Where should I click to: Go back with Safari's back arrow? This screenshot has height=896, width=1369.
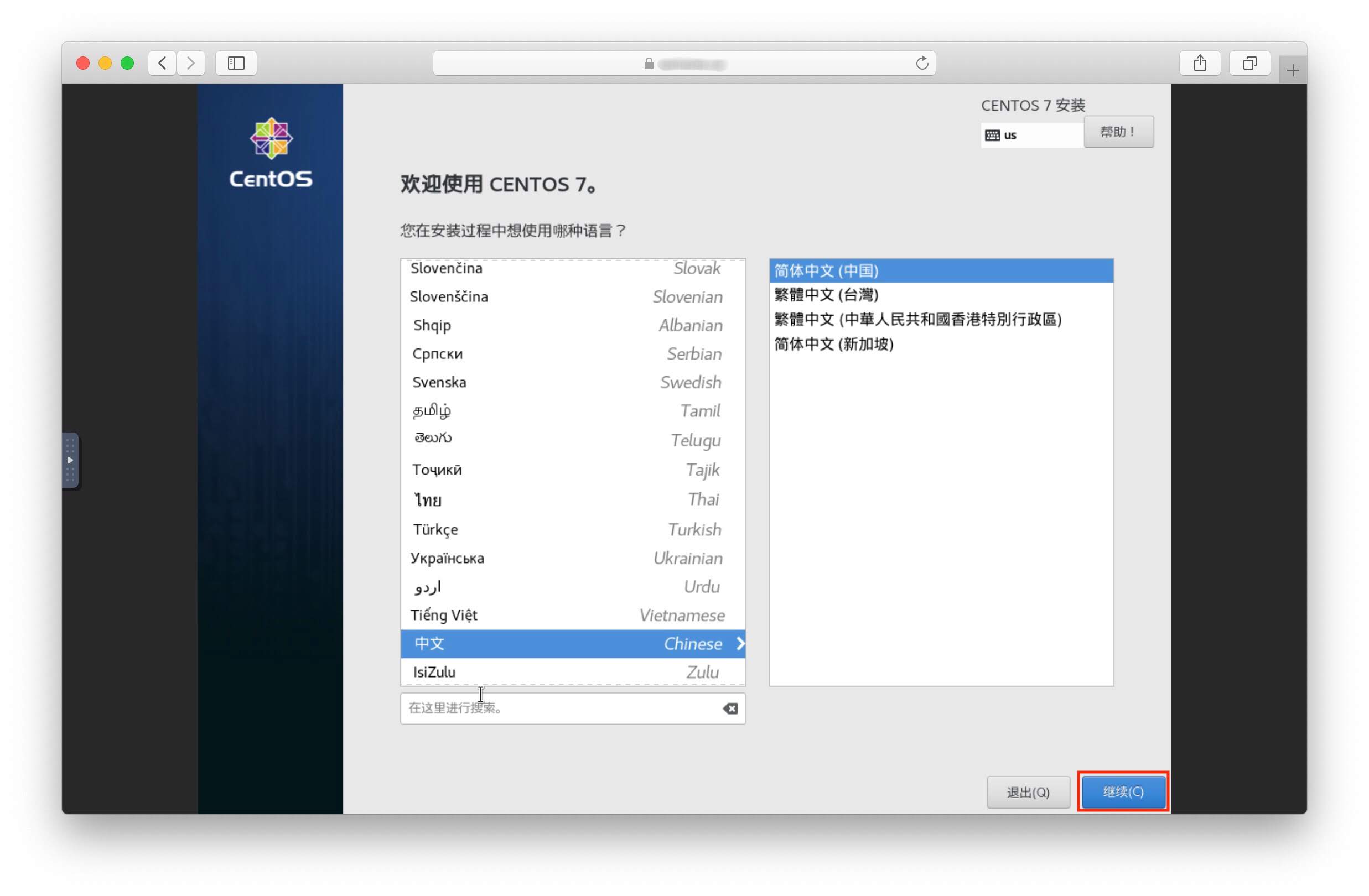162,62
